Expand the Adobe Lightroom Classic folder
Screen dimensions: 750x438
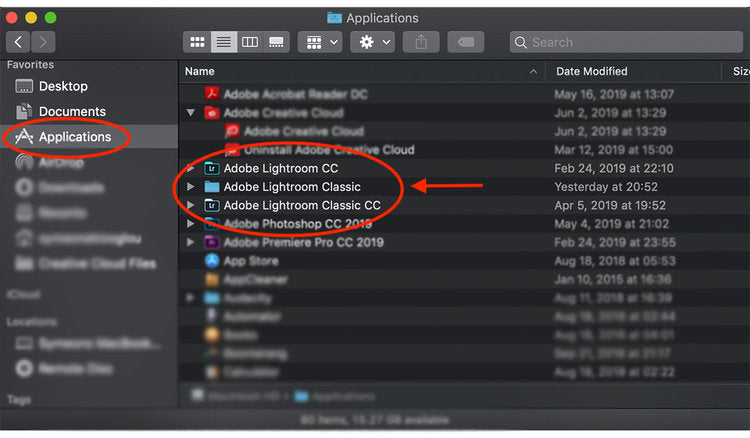pyautogui.click(x=190, y=186)
